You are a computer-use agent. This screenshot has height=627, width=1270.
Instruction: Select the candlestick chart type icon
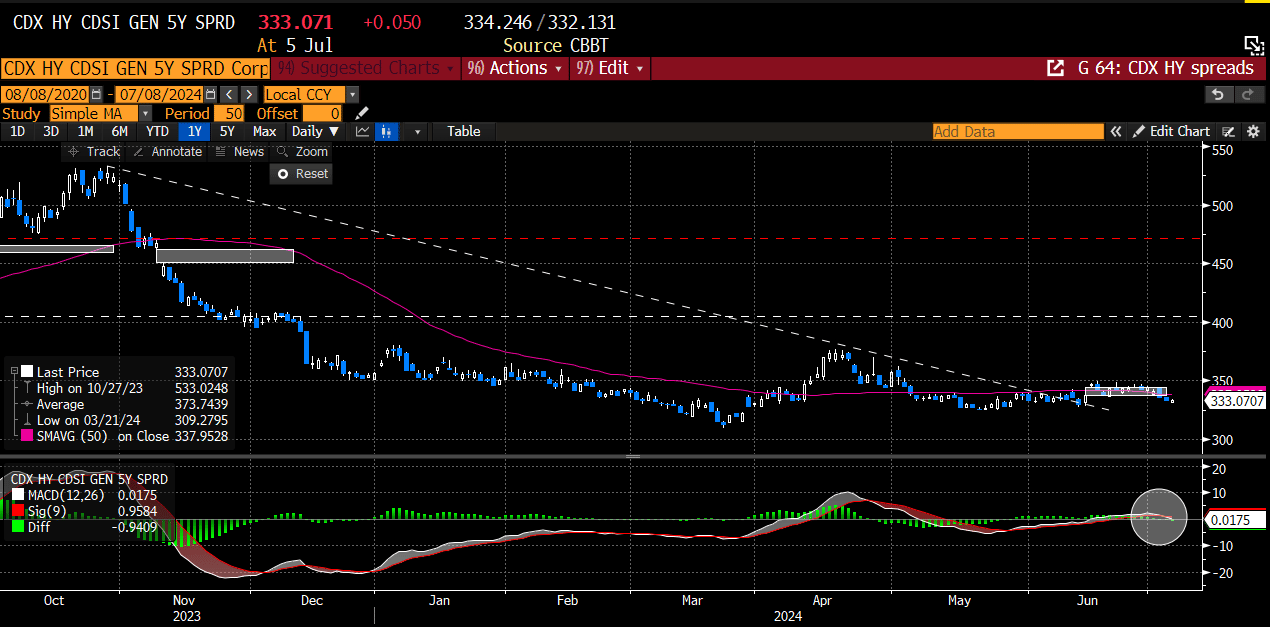pyautogui.click(x=388, y=131)
